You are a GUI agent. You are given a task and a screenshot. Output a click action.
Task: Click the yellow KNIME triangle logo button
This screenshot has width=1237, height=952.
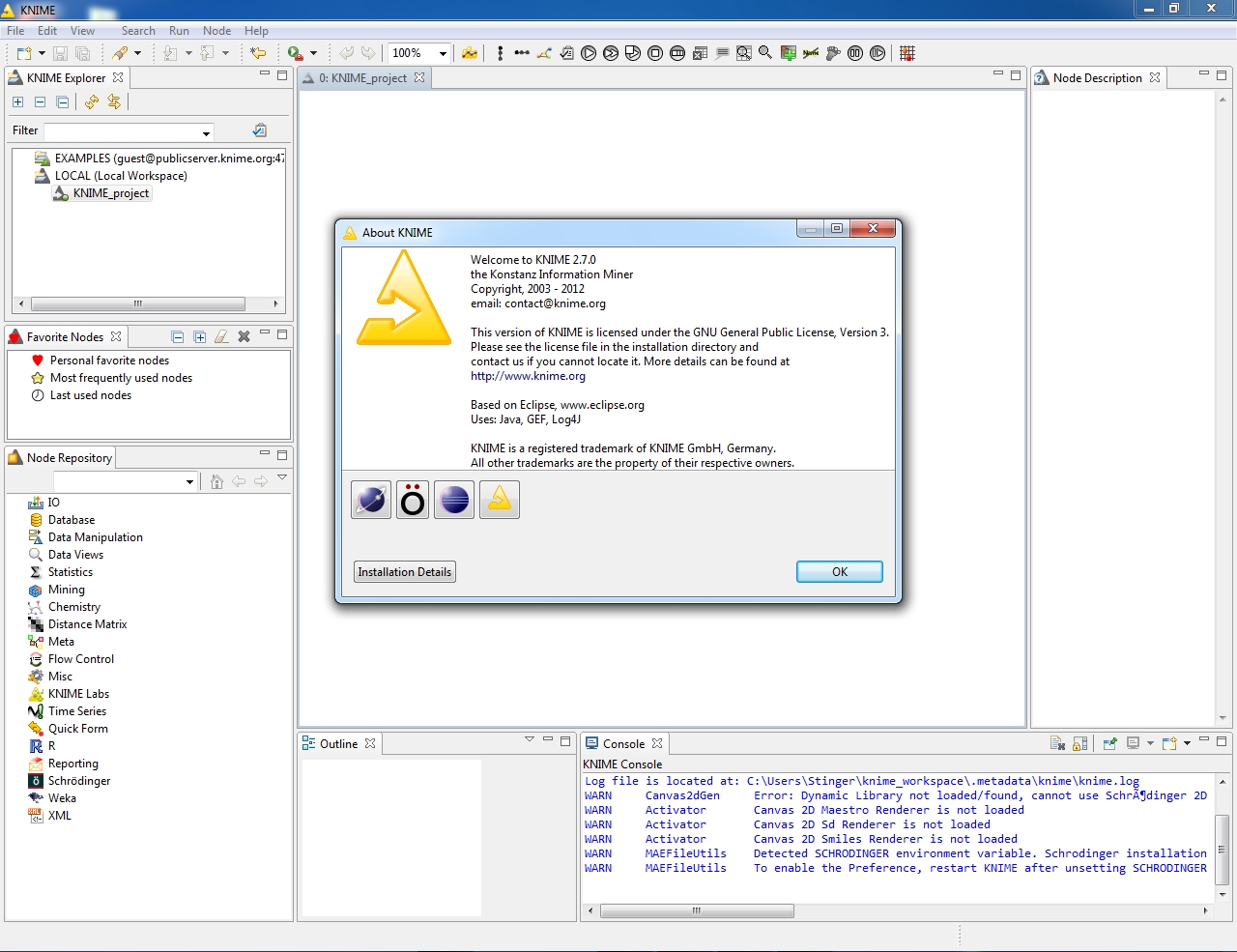coord(500,500)
